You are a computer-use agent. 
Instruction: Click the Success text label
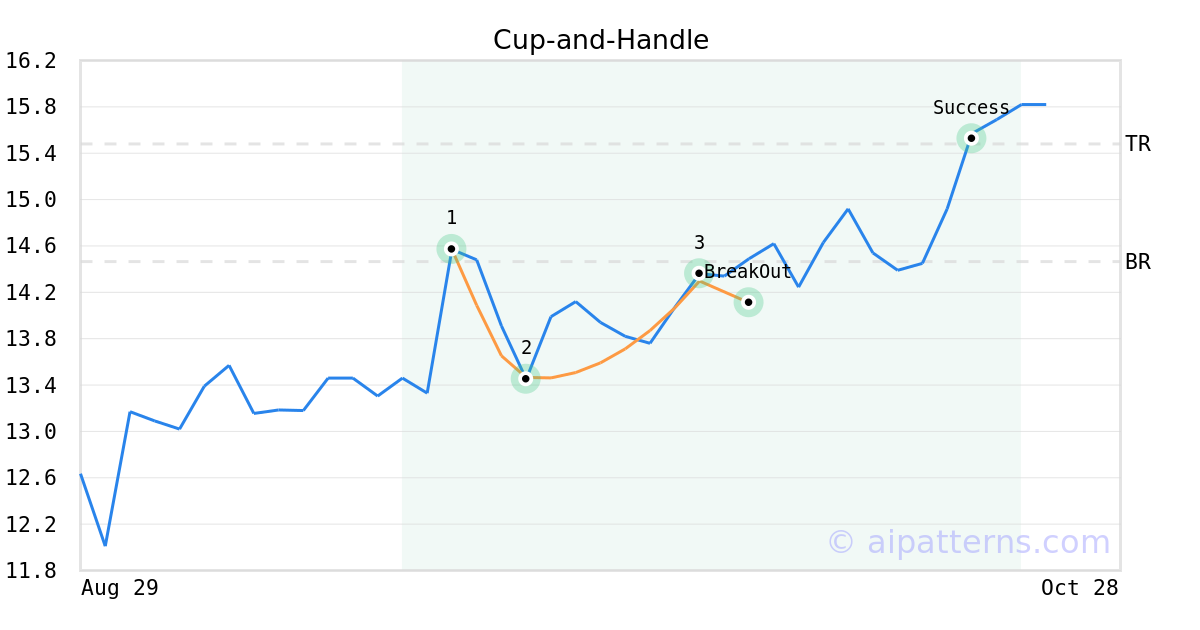click(x=971, y=108)
